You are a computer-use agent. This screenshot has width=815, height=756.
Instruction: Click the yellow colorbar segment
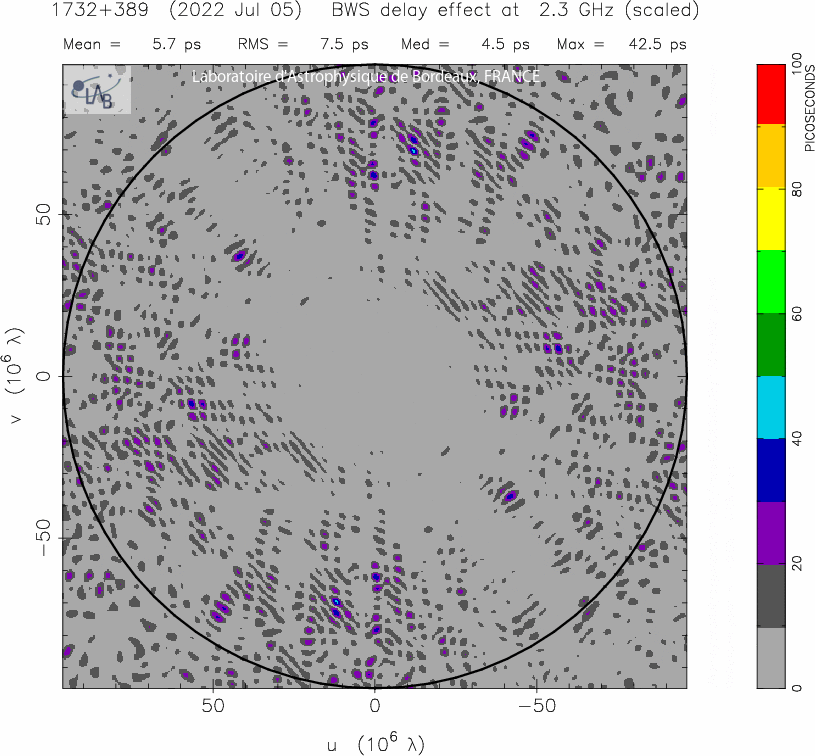point(770,219)
